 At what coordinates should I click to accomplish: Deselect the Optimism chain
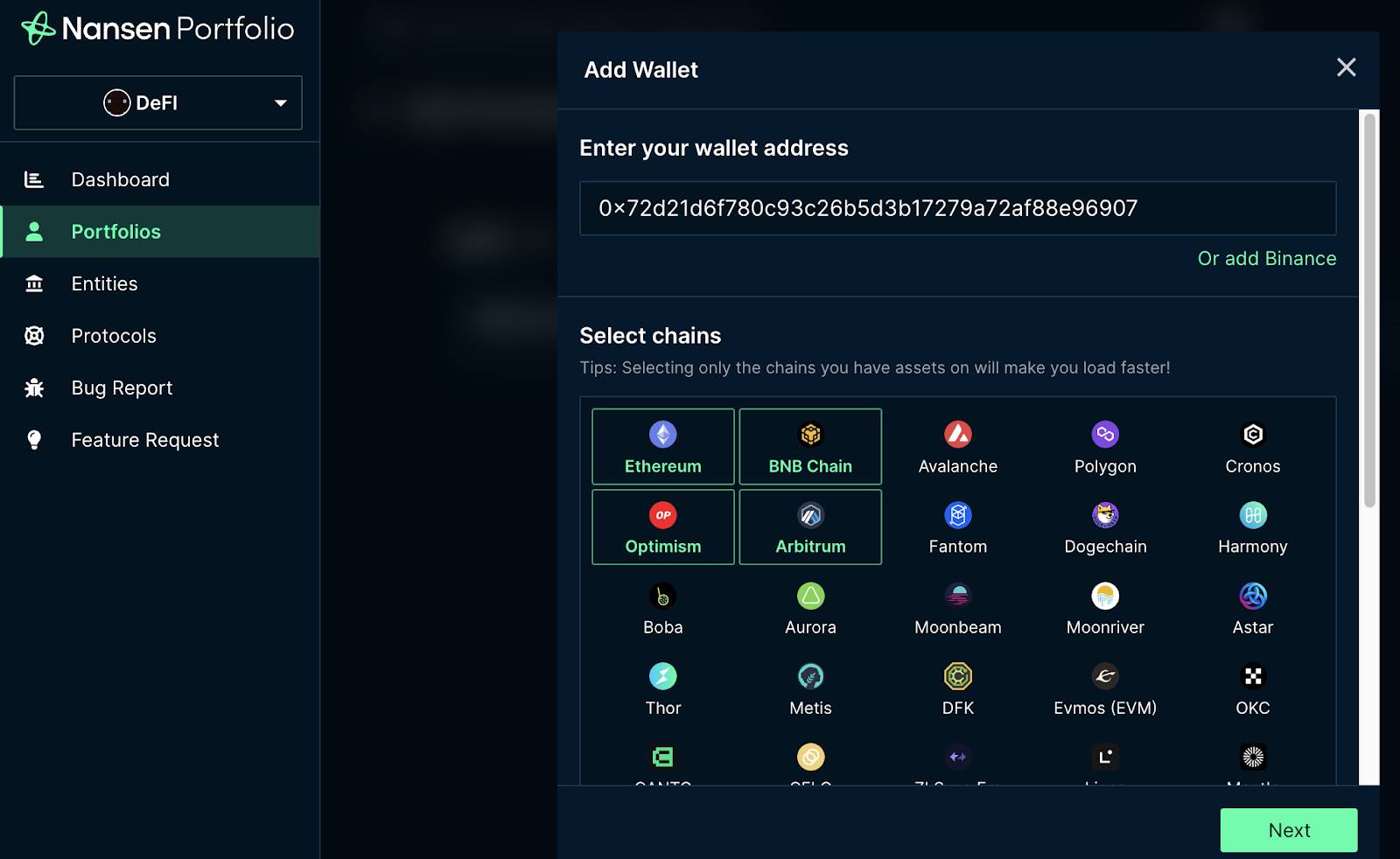click(663, 527)
